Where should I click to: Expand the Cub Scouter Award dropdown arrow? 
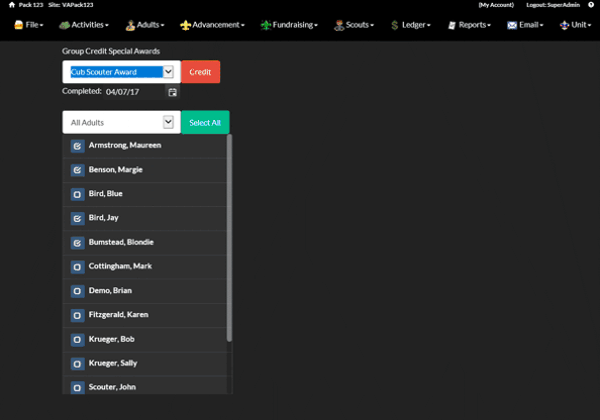[x=168, y=72]
